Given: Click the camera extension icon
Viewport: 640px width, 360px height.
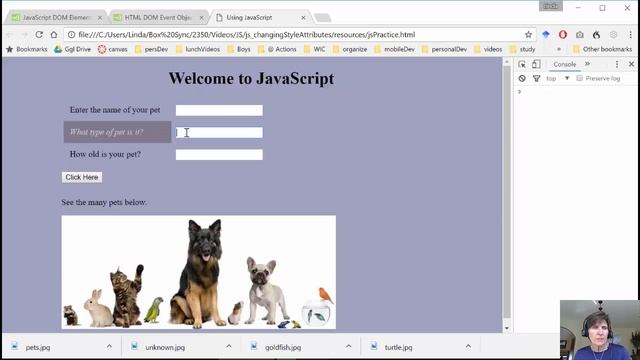Looking at the screenshot, I should pyautogui.click(x=580, y=35).
